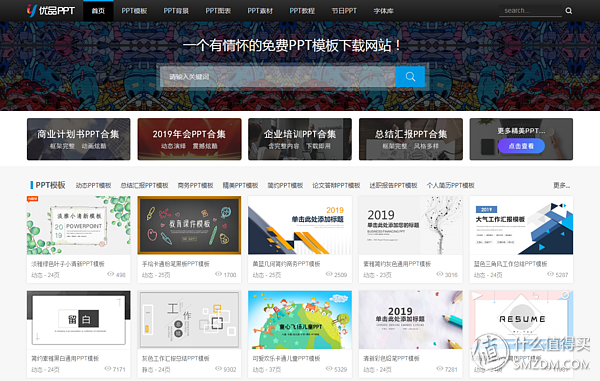Open the 企业培训PPT合集 banner card

point(300,139)
